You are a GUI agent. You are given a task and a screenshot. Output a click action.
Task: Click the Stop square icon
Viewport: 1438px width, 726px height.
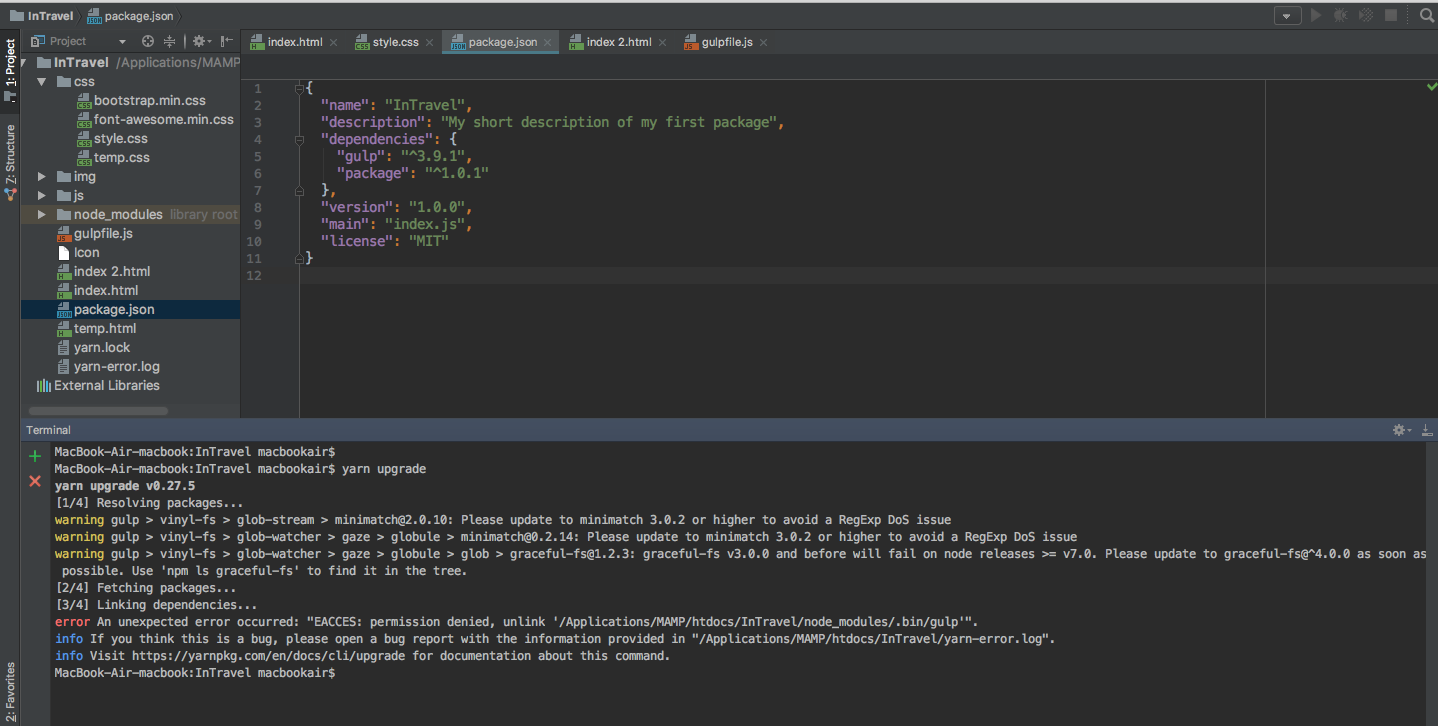pyautogui.click(x=1391, y=15)
